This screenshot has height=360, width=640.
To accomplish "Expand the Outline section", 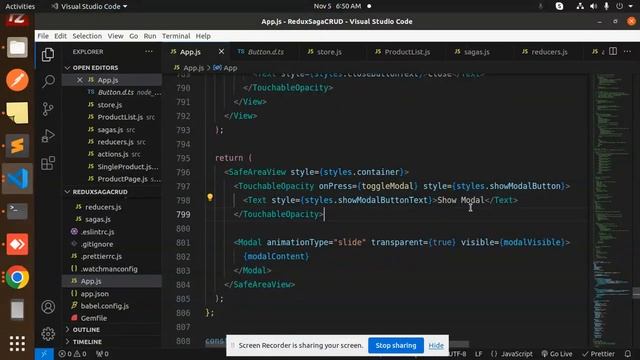I will point(86,329).
